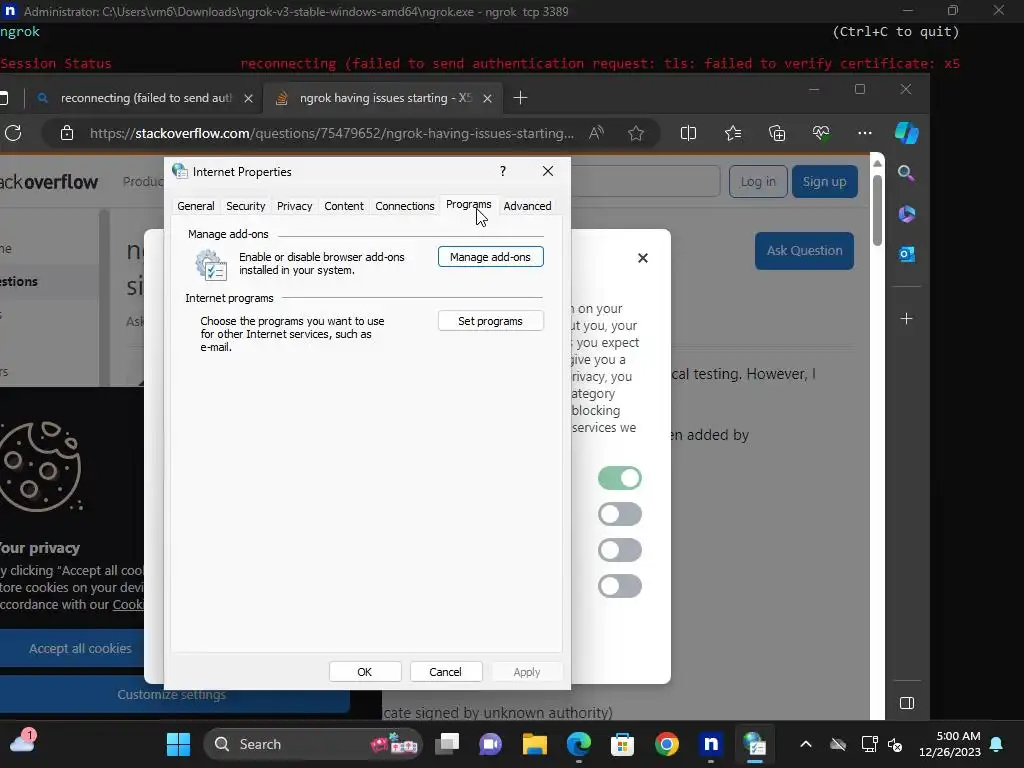This screenshot has height=768, width=1024.
Task: Close the 'ngrok having issues starting' tab
Action: pyautogui.click(x=487, y=99)
